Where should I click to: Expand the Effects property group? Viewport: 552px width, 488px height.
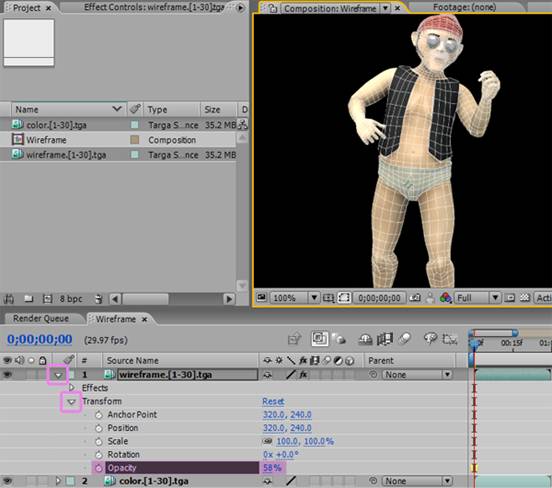[72, 388]
